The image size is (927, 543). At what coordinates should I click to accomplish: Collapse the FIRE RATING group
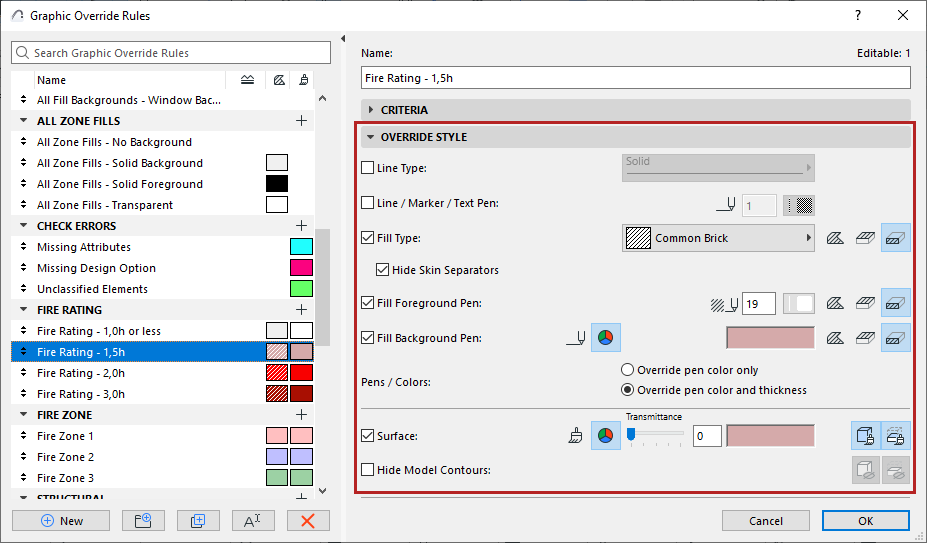coord(24,309)
